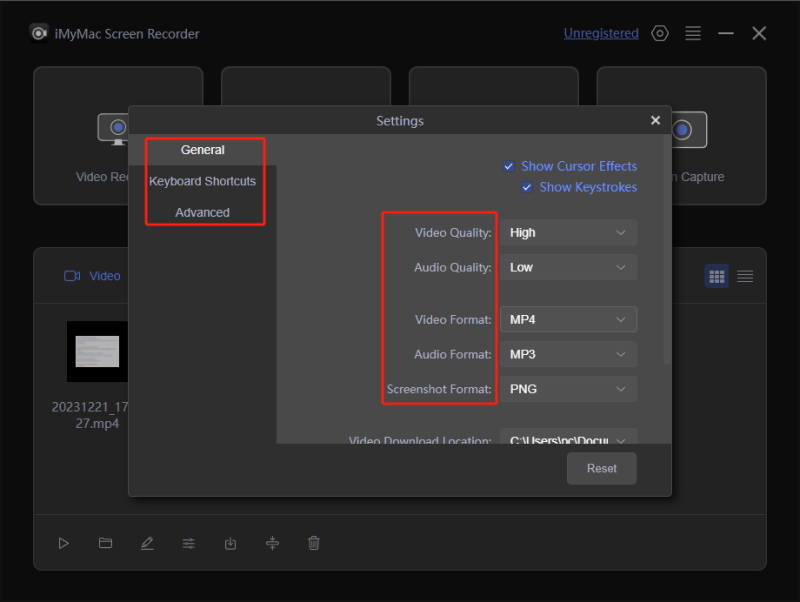Click the iMyMac Screen Recorder logo icon
Screen dimensions: 800x602
[x=39, y=34]
